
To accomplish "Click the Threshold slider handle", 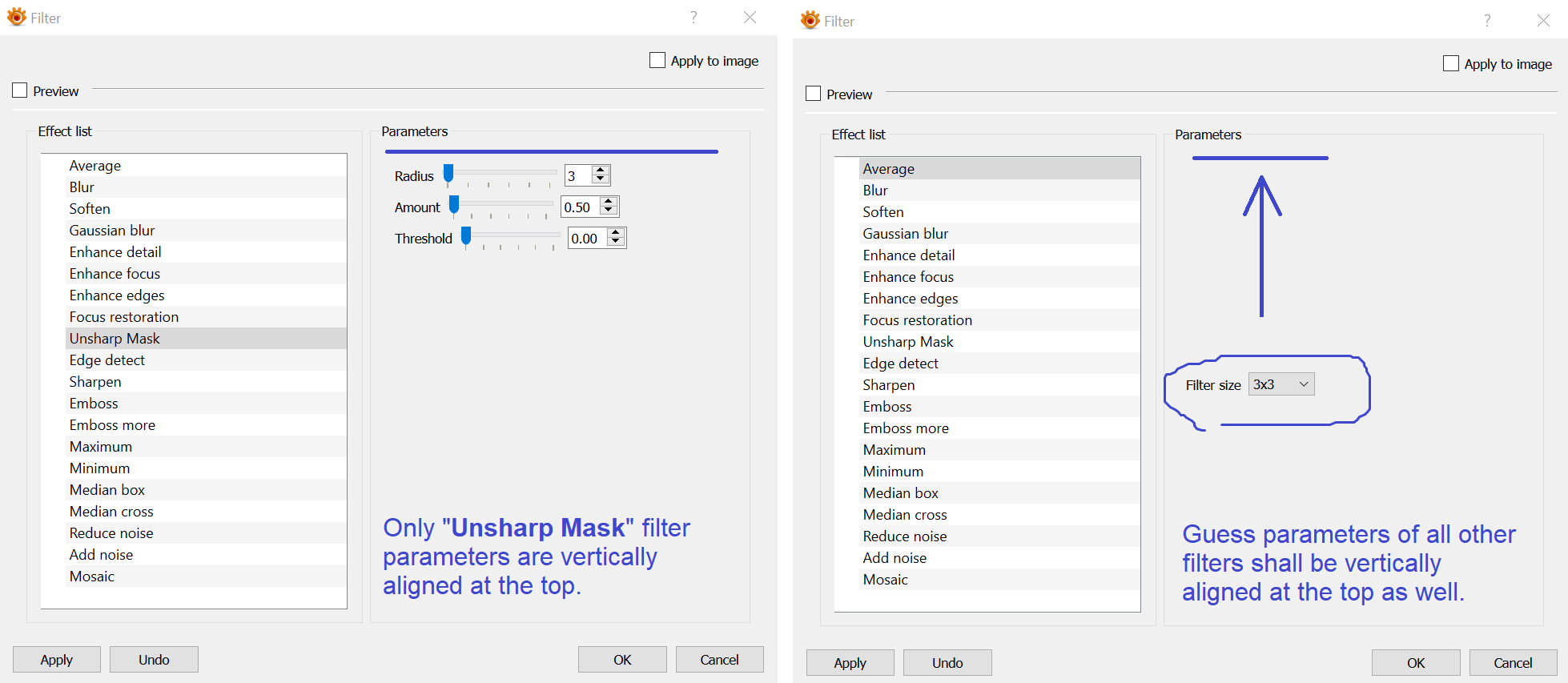I will (466, 236).
